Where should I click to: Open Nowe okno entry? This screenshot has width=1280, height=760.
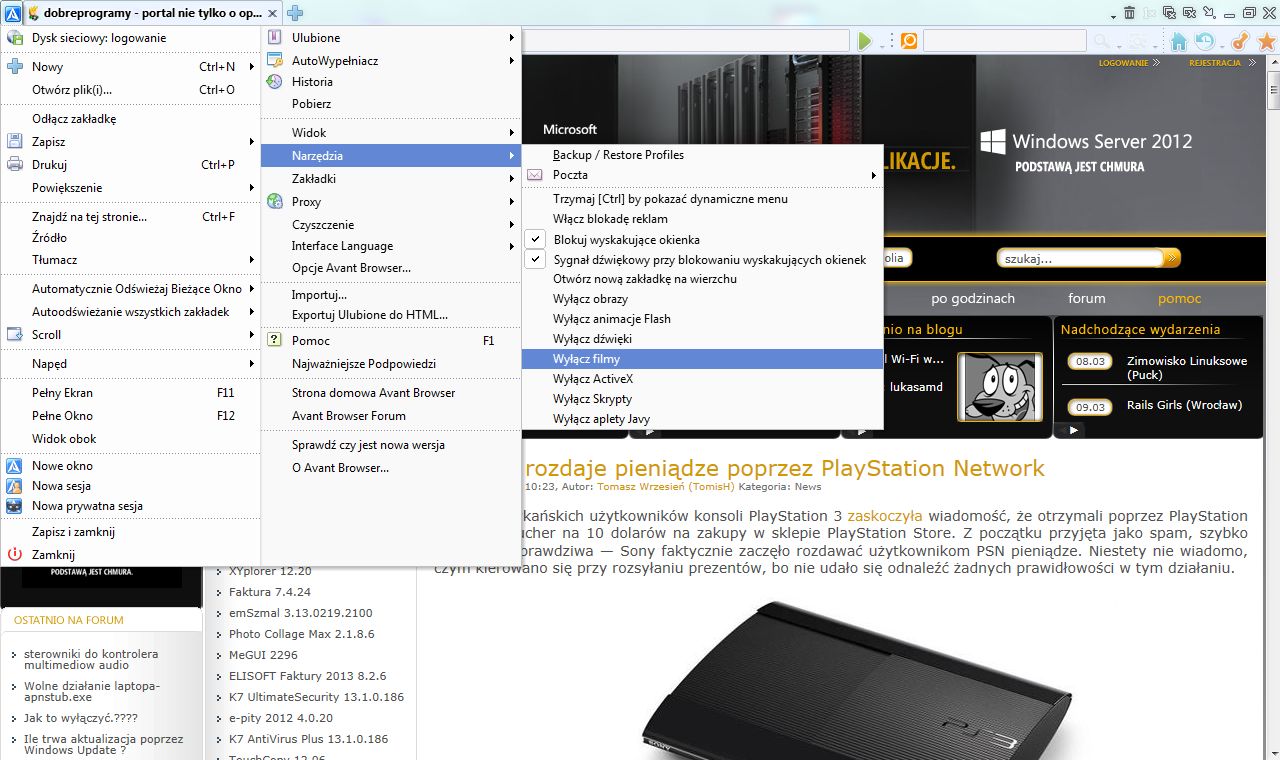click(130, 466)
